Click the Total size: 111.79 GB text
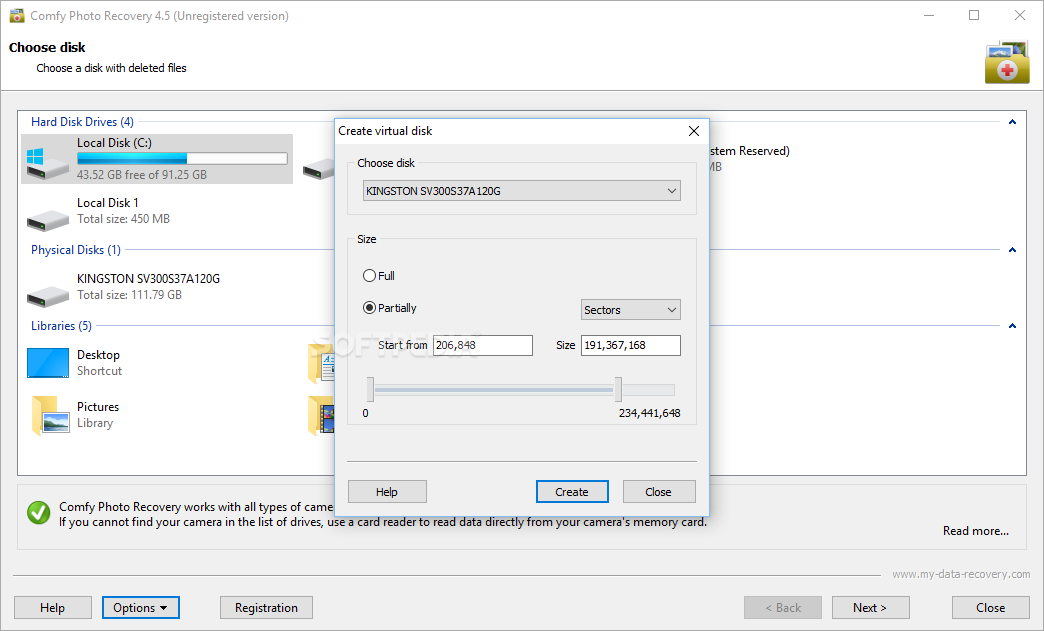This screenshot has height=631, width=1044. tap(129, 295)
